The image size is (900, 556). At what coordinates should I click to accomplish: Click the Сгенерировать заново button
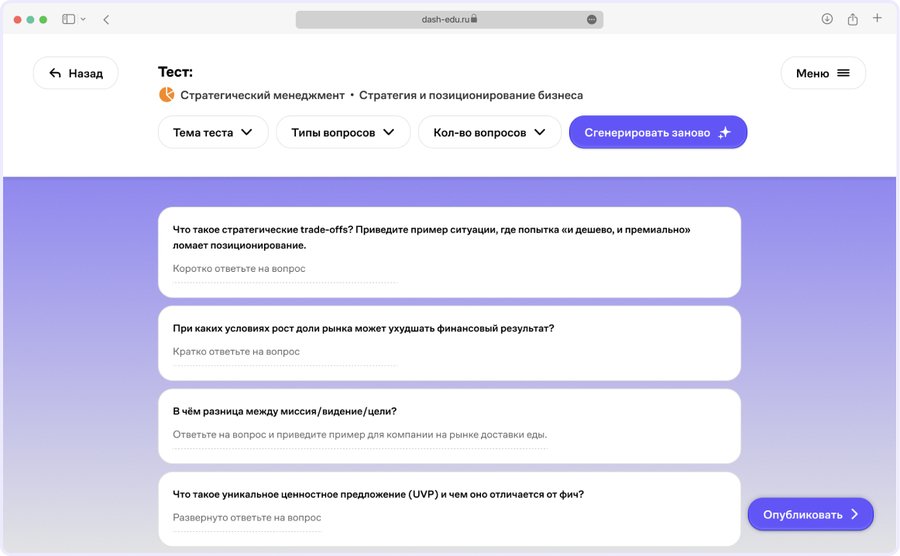click(657, 132)
